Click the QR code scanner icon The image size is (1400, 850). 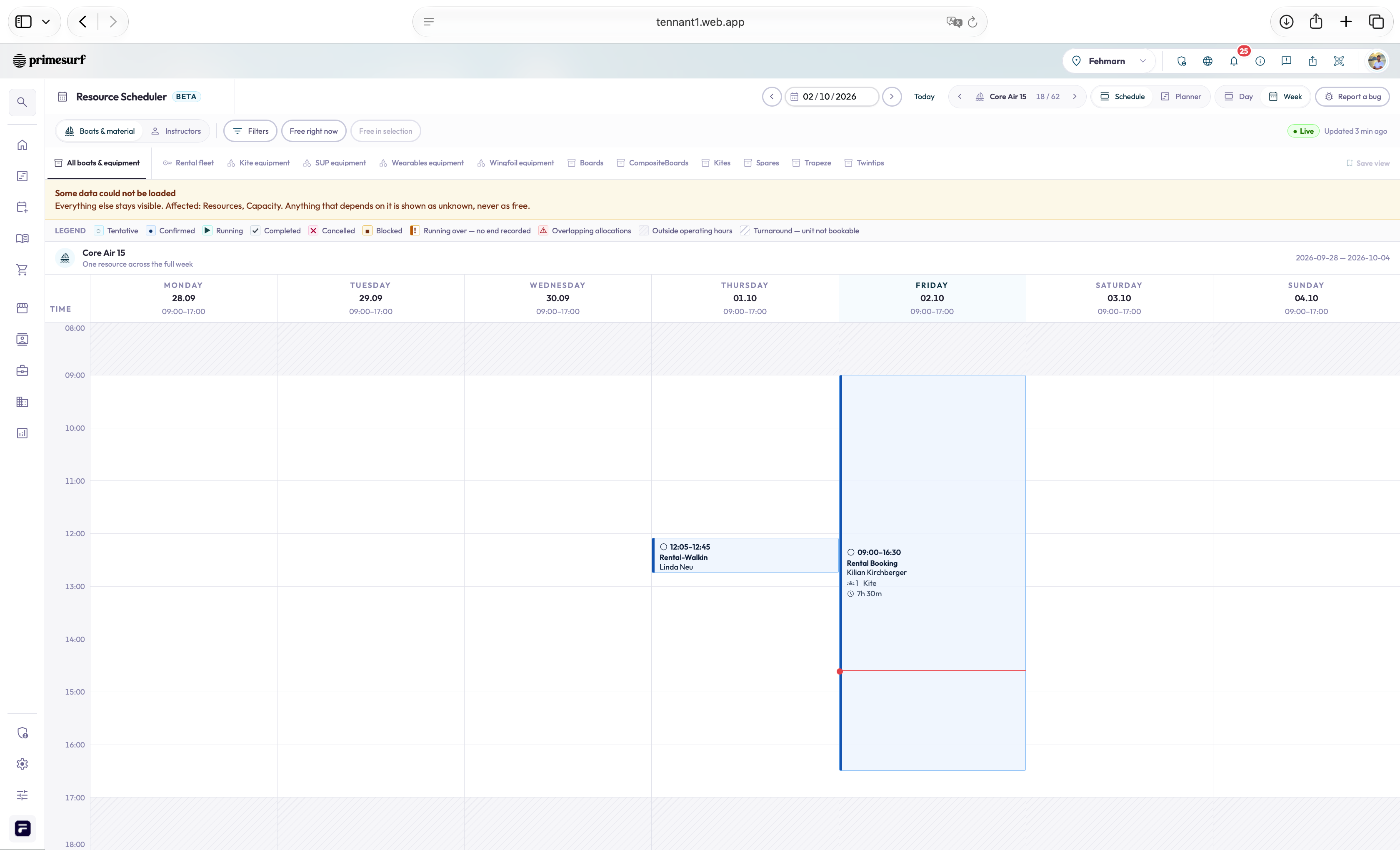click(1339, 61)
